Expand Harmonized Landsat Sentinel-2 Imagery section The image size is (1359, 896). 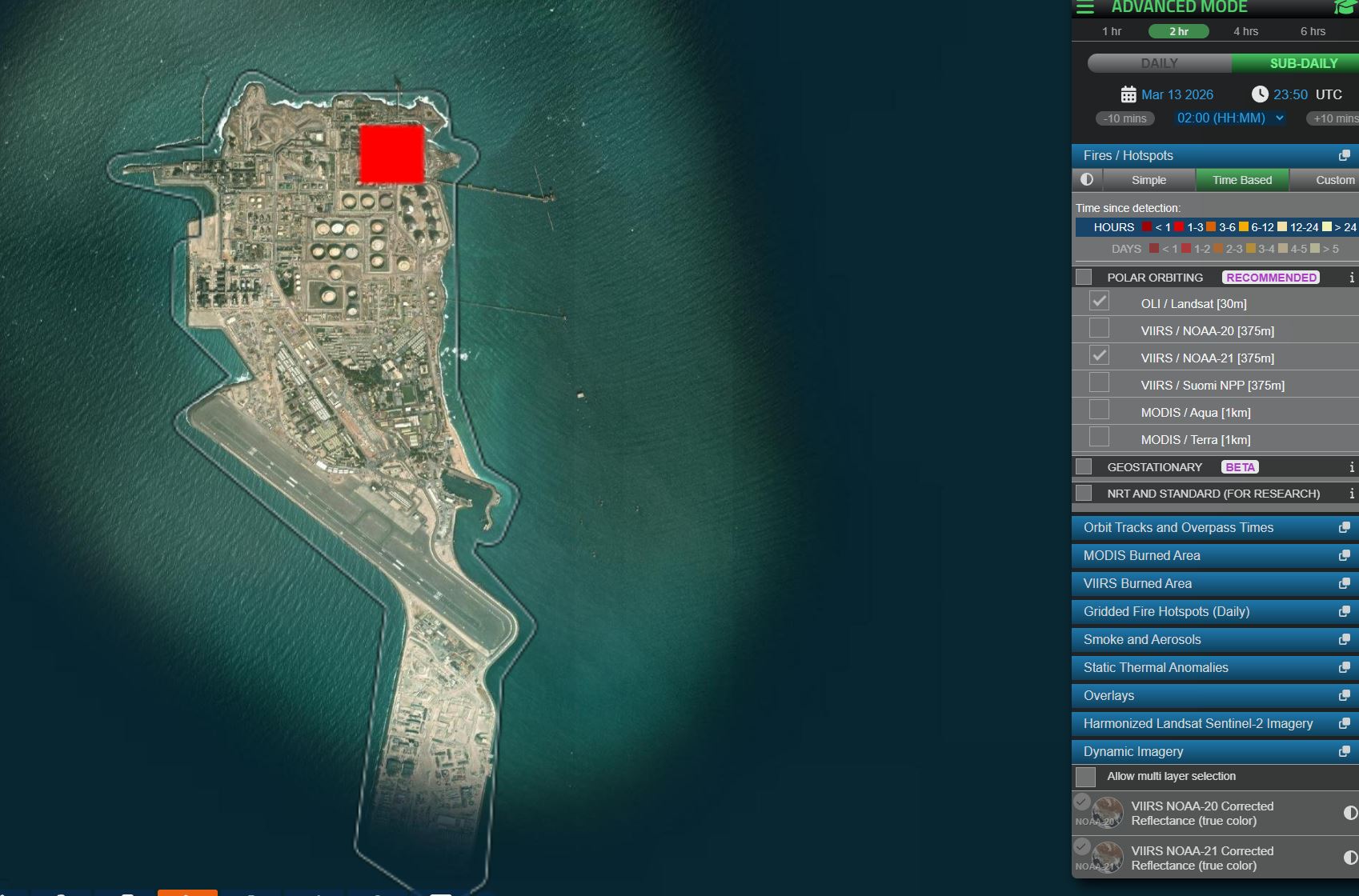(x=1215, y=723)
